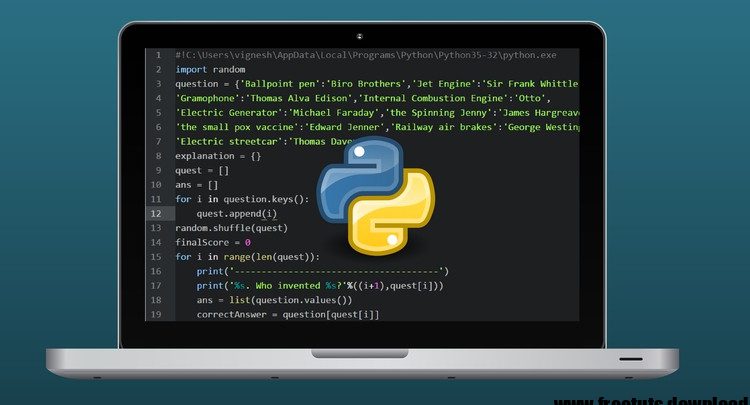This screenshot has height=405, width=750.
Task: Click the 'Who invented %s?' print line
Action: pos(320,285)
